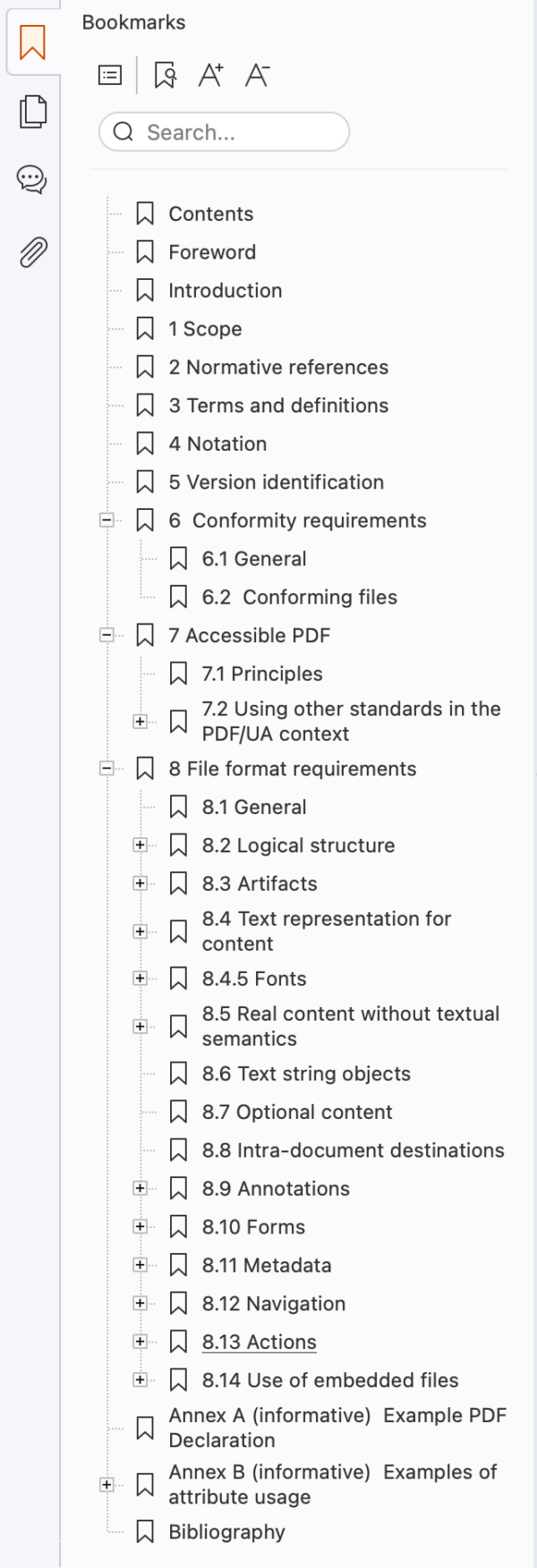Expand the 8.13 Actions bookmark
Screen dimensions: 537x1568
coord(141,1342)
